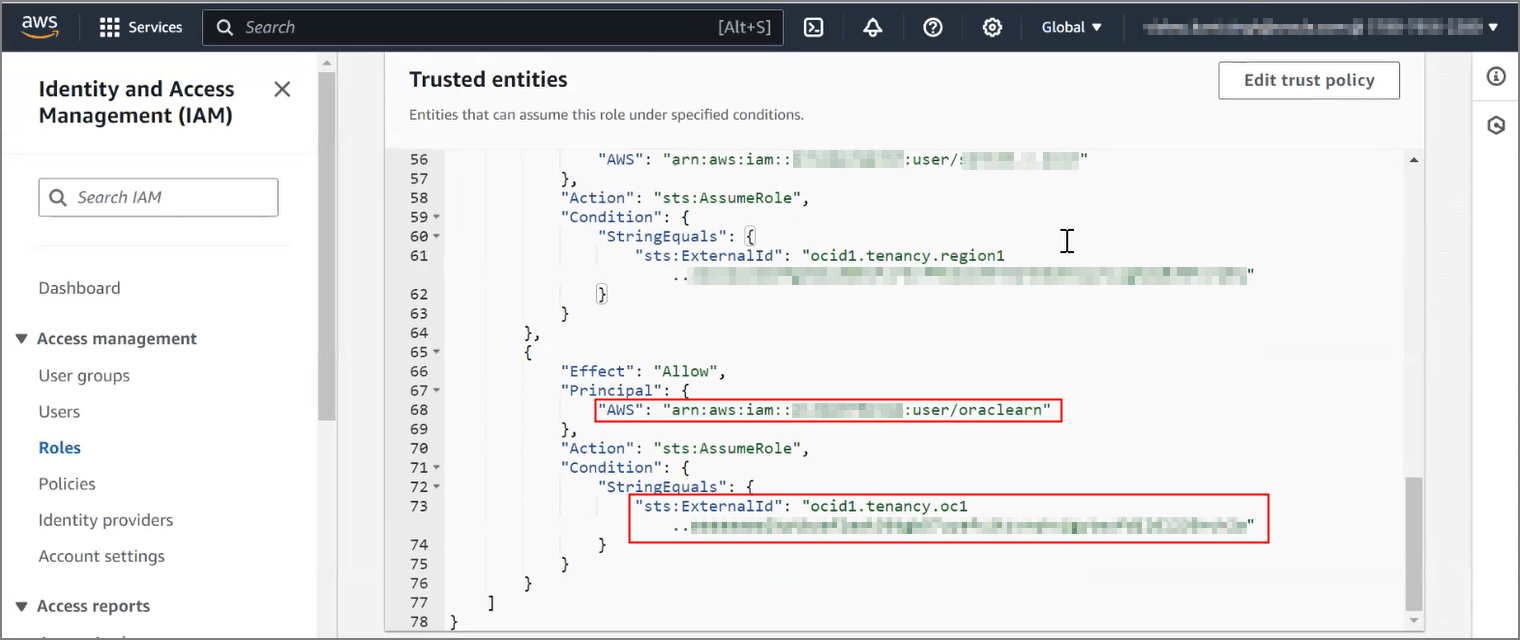Image resolution: width=1520 pixels, height=640 pixels.
Task: Click the Edit trust policy button
Action: pos(1308,80)
